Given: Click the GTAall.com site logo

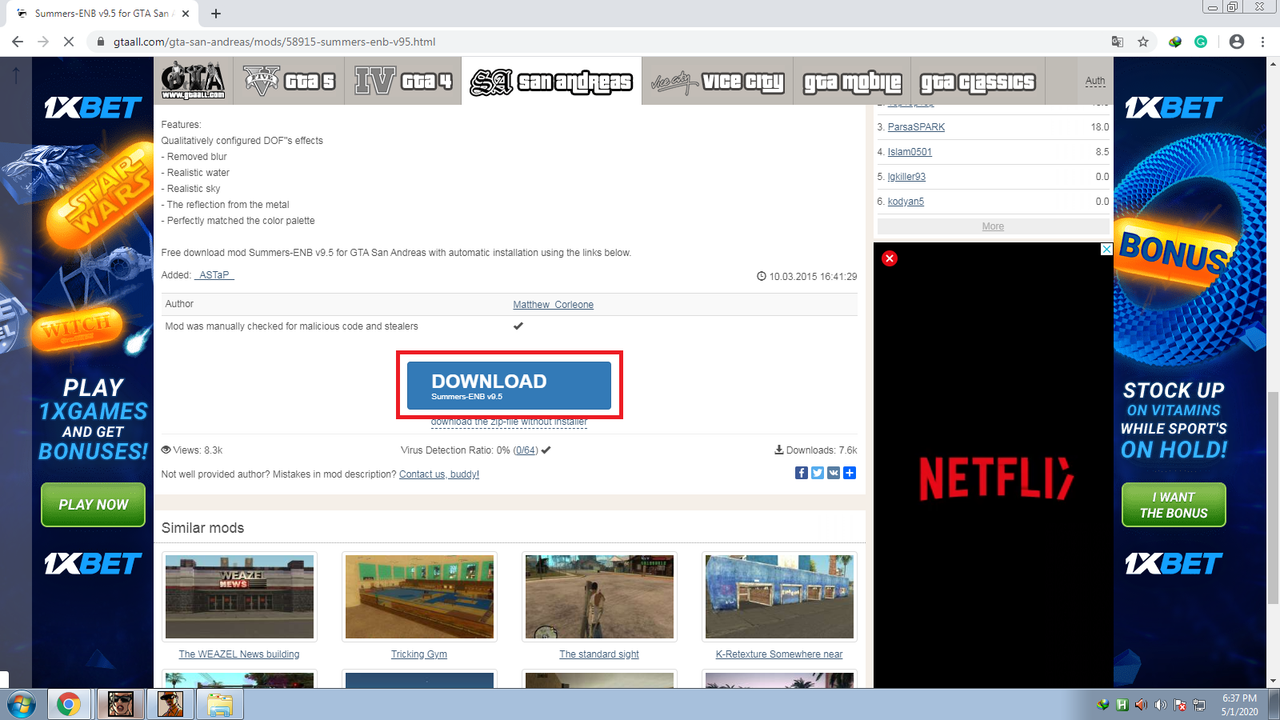Looking at the screenshot, I should point(193,82).
